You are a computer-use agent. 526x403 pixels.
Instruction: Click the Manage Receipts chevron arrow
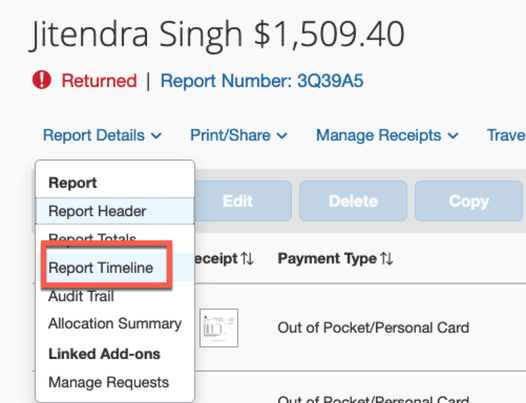point(453,136)
